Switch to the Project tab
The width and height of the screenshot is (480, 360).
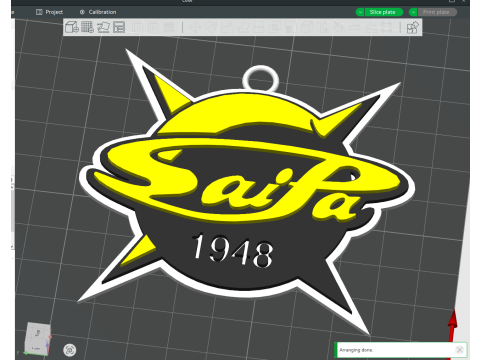pyautogui.click(x=49, y=12)
